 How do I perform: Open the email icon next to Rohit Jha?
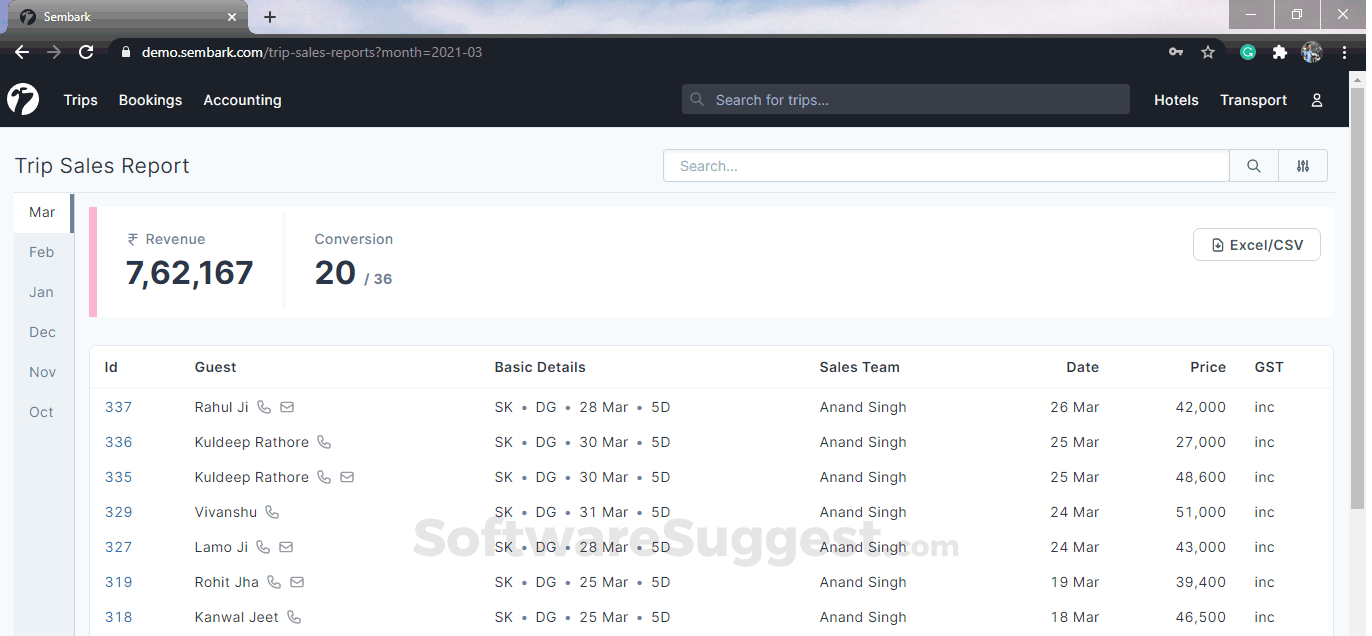point(296,582)
